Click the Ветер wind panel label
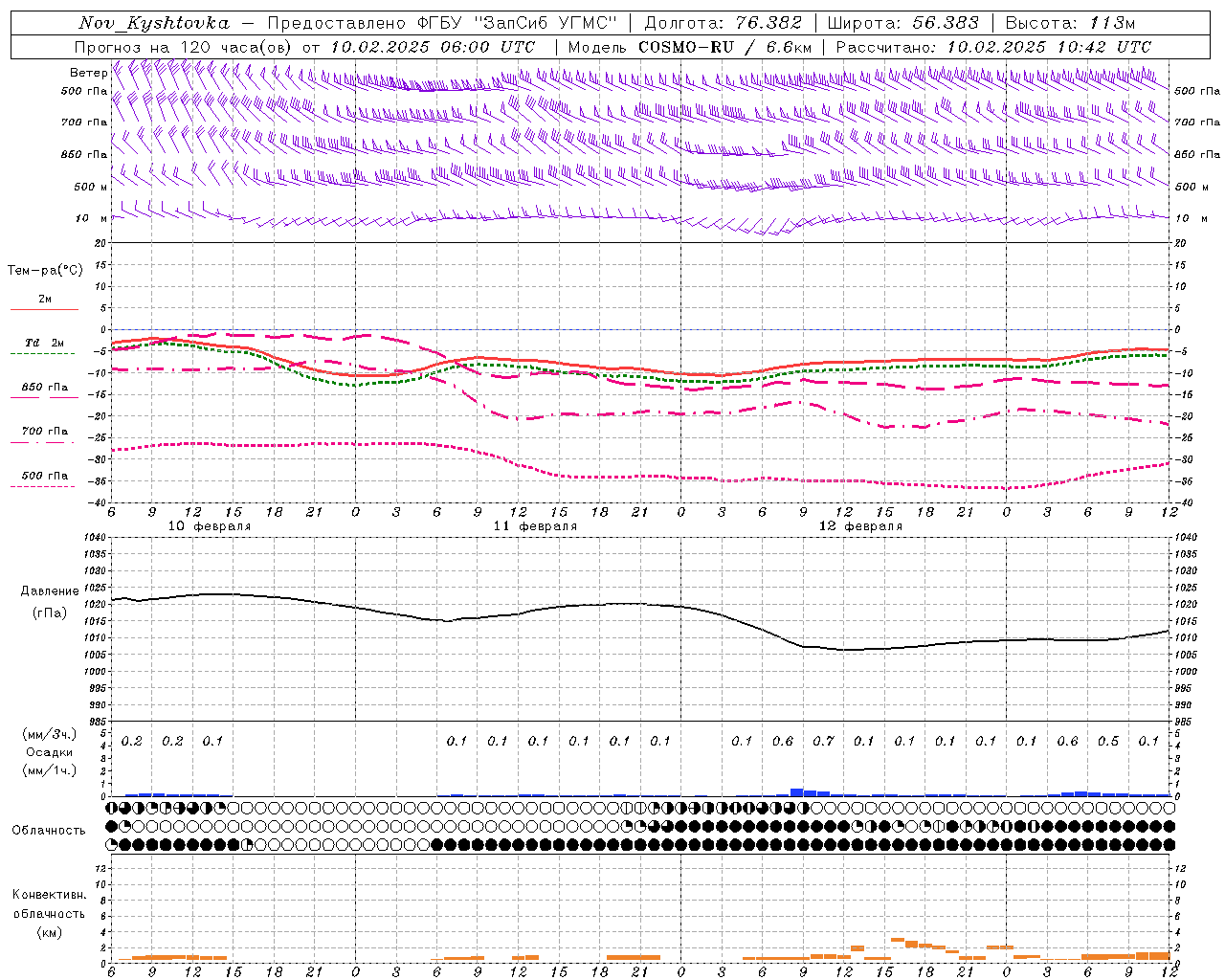The image size is (1225, 980). (89, 73)
